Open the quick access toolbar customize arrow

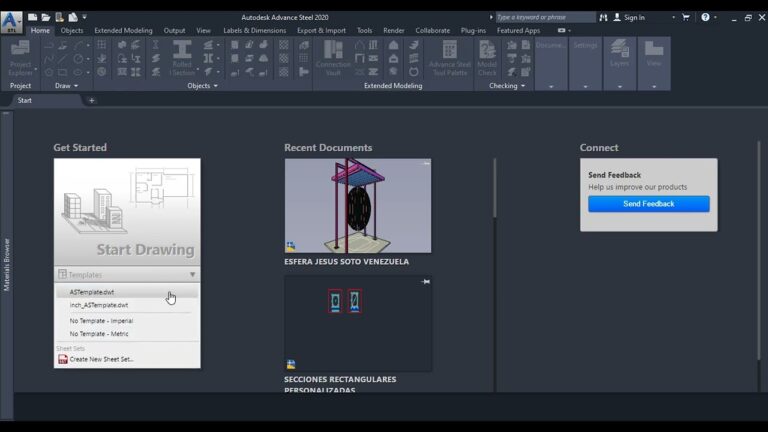tap(85, 17)
